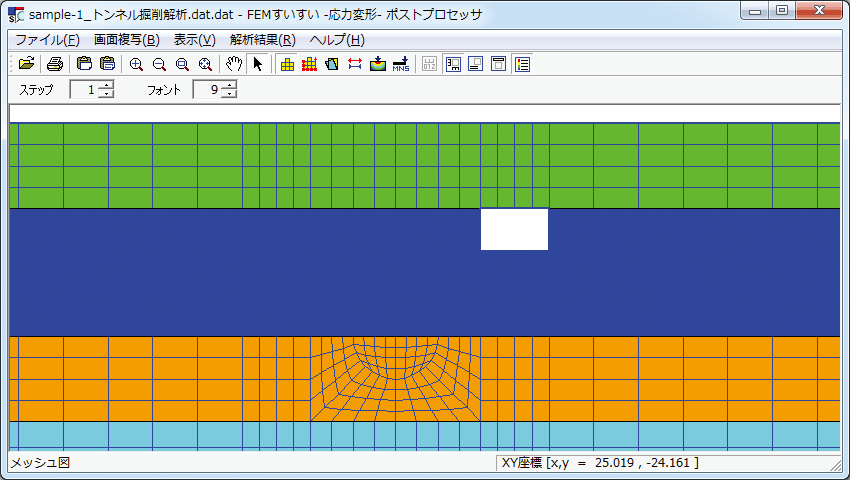This screenshot has width=850, height=480.
Task: Toggle the color legend list icon
Action: [x=522, y=64]
